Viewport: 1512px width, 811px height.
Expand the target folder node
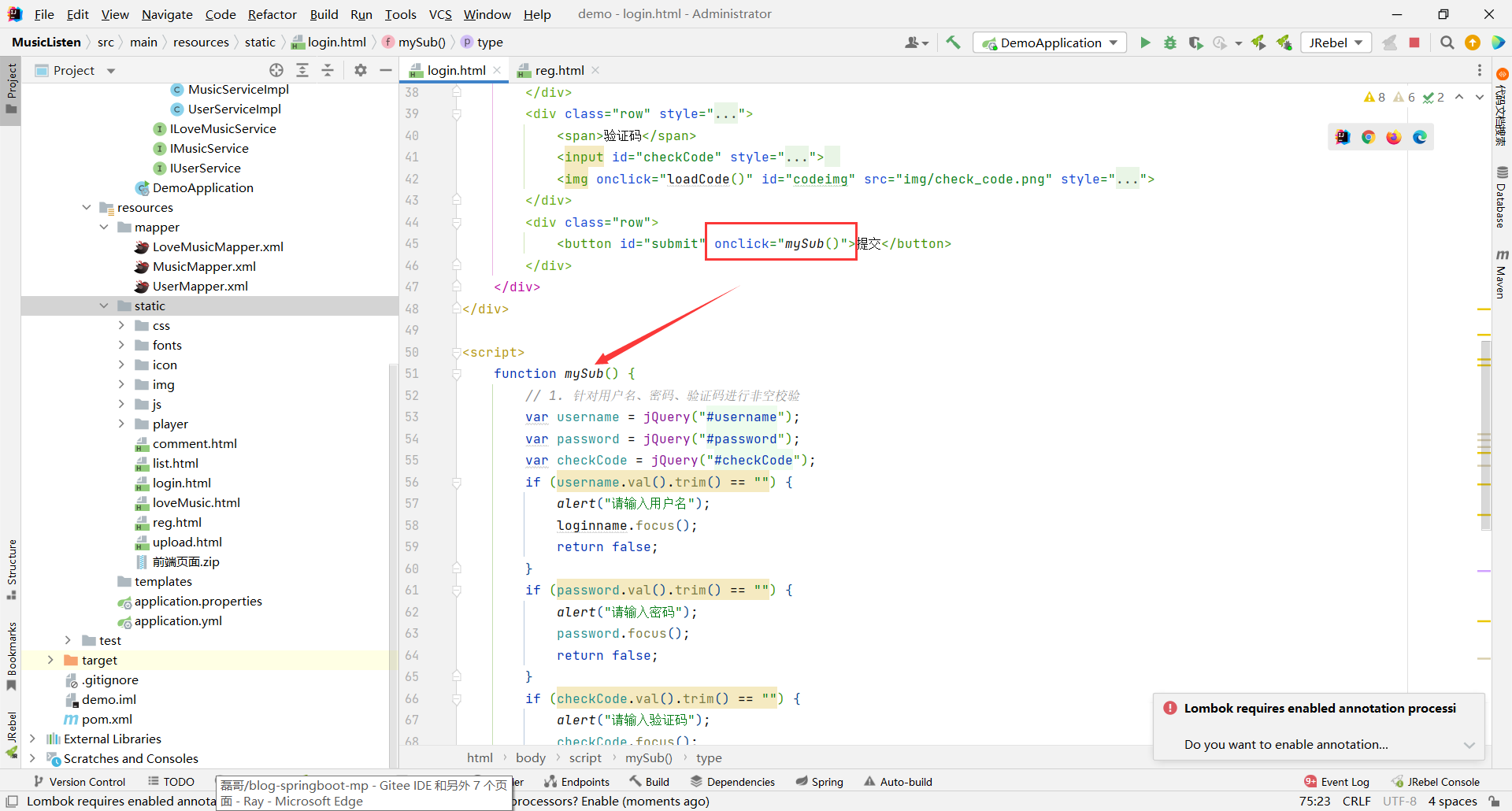50,660
